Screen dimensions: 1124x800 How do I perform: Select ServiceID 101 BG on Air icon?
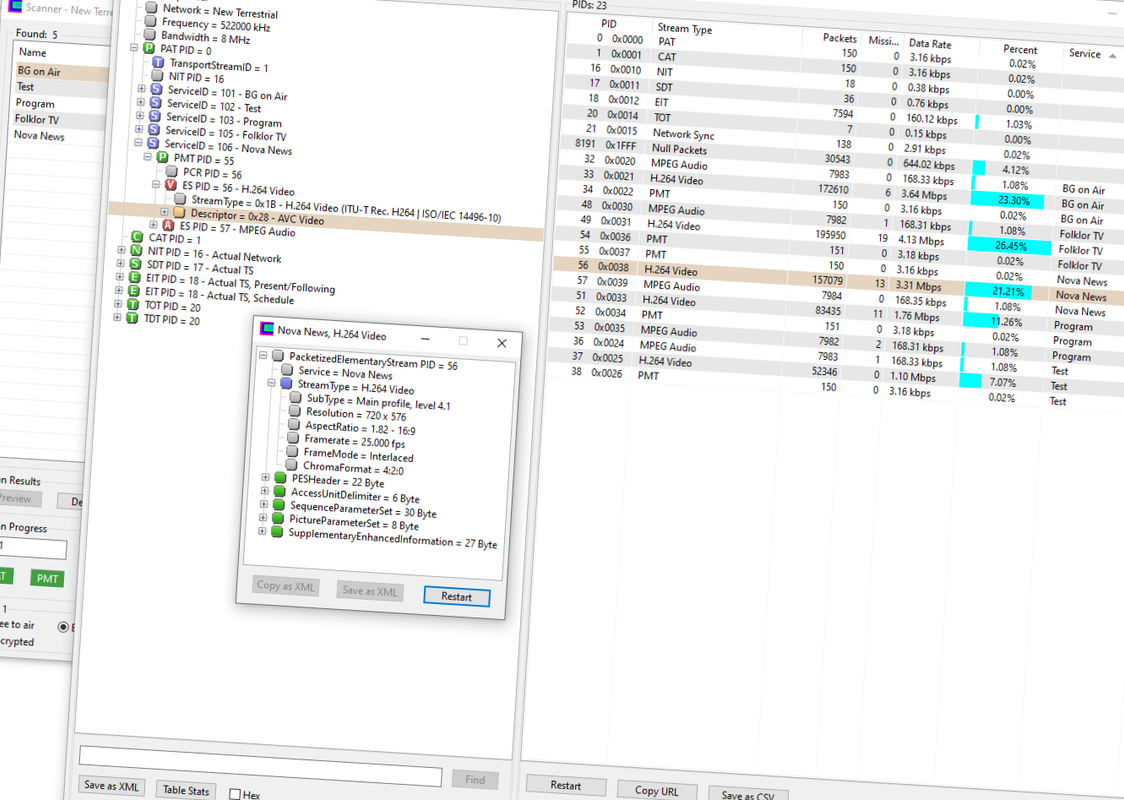156,90
